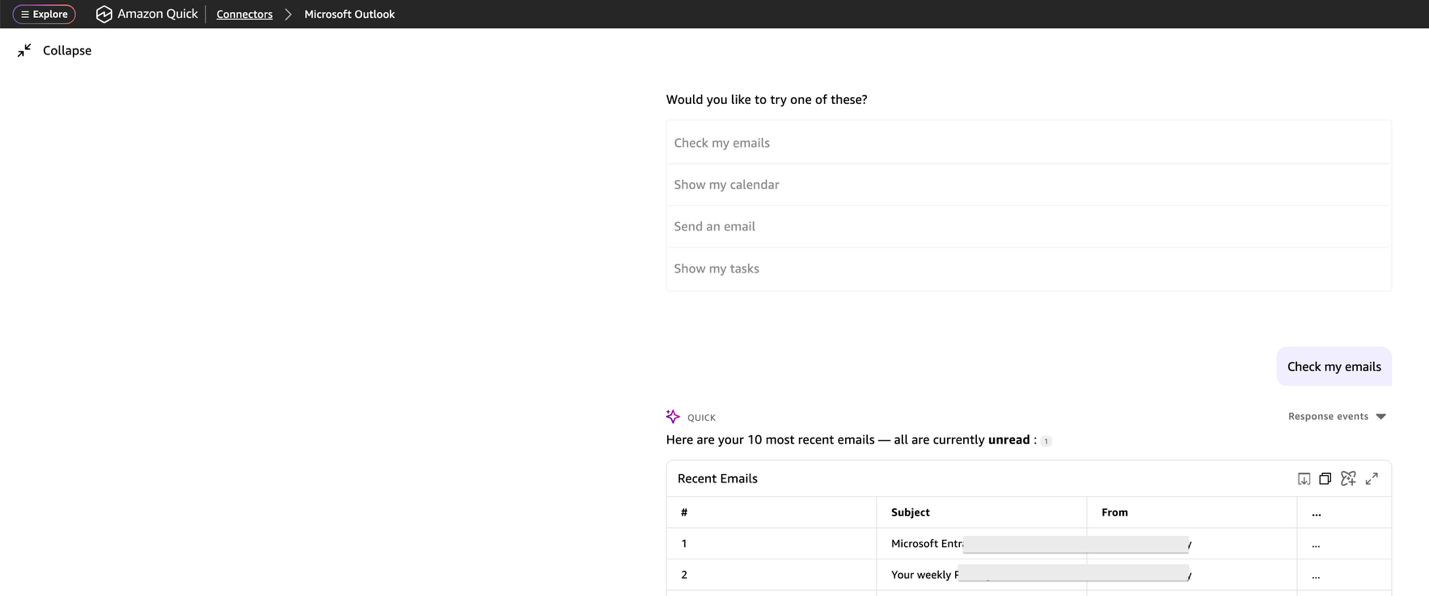1429x596 pixels.
Task: Click the Subject column header
Action: (982, 512)
